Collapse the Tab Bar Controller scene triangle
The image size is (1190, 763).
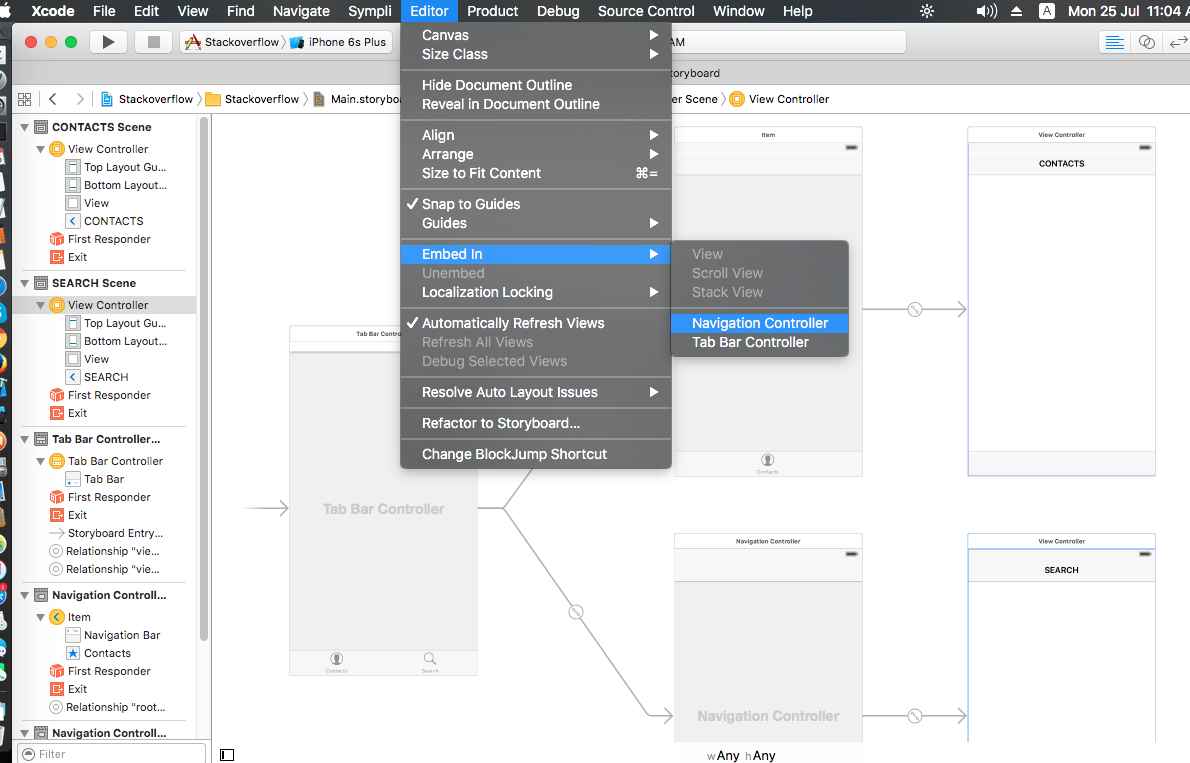(x=24, y=439)
